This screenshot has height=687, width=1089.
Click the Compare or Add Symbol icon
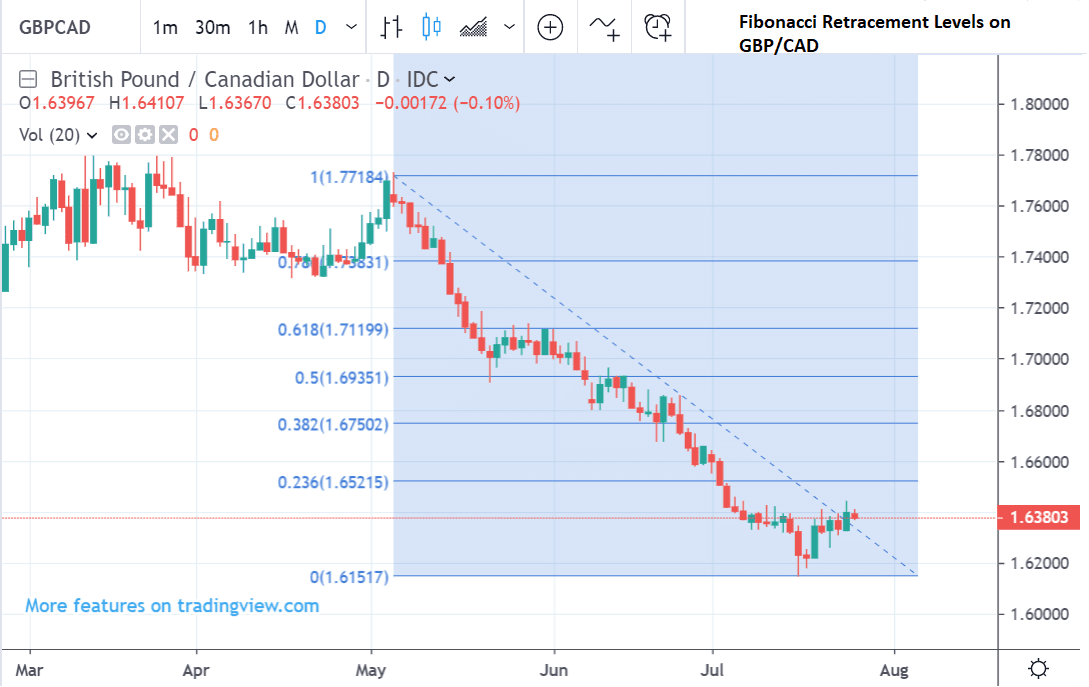coord(550,27)
